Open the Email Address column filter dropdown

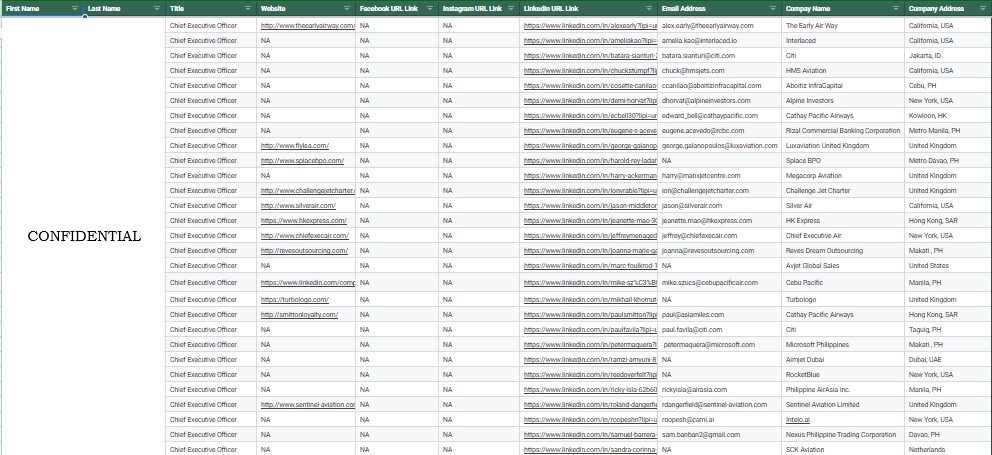(772, 9)
